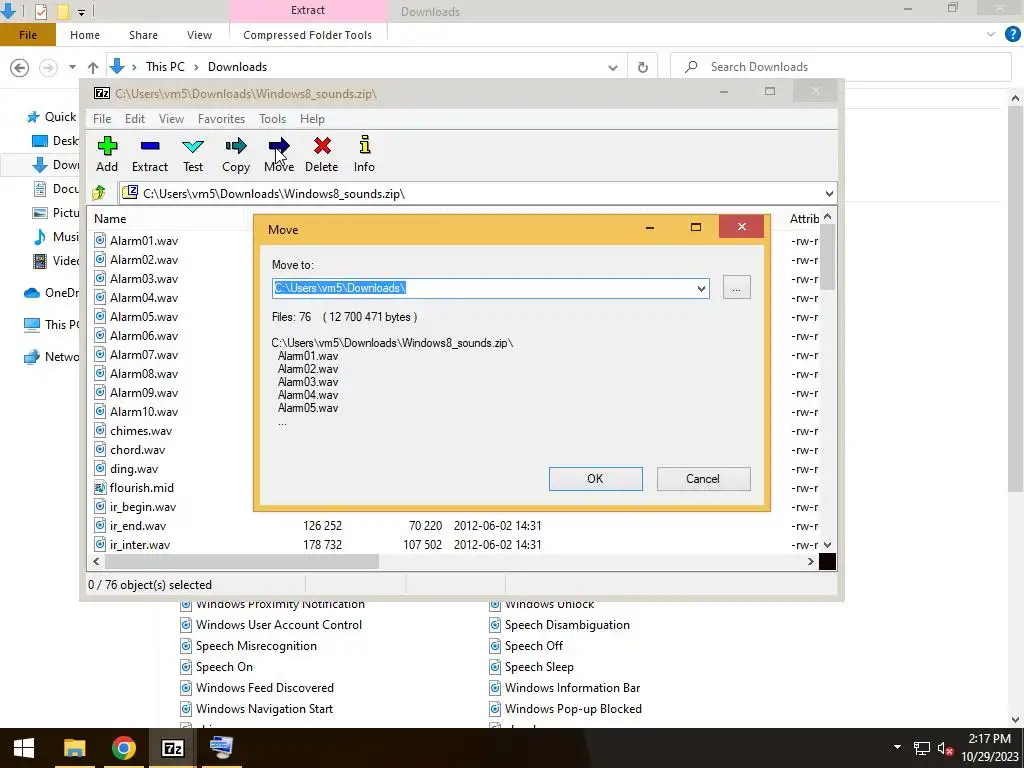Open File Explorer from the taskbar
This screenshot has height=768, width=1024.
click(x=74, y=748)
